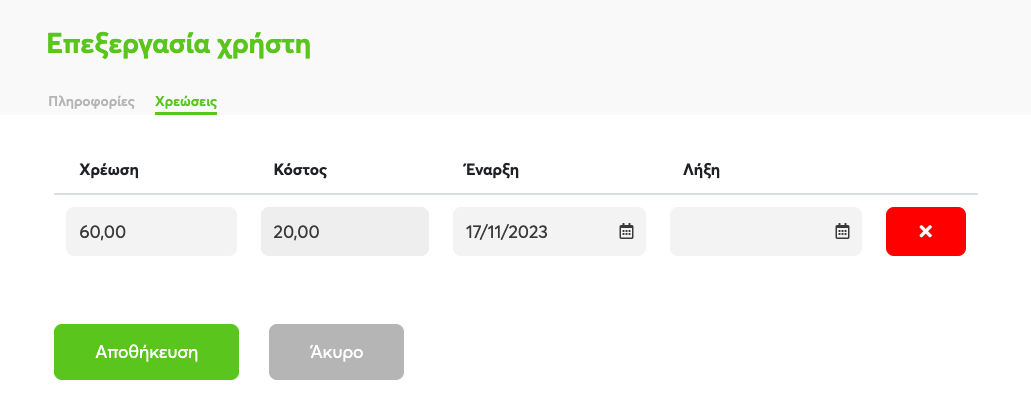
Task: Select the month 11 in the start date
Action: coord(495,232)
